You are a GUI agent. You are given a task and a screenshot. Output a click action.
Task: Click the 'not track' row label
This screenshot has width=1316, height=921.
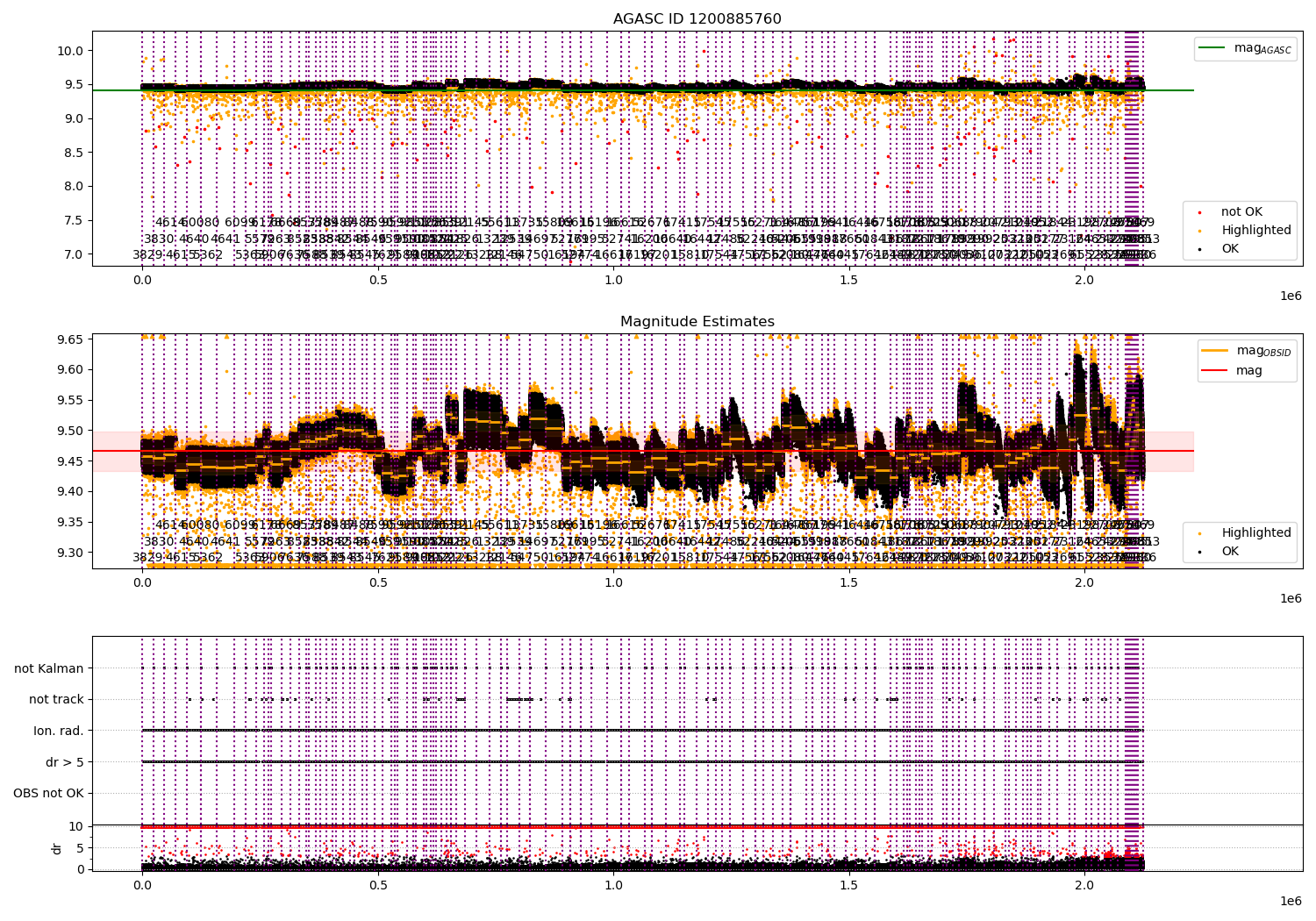[x=56, y=700]
